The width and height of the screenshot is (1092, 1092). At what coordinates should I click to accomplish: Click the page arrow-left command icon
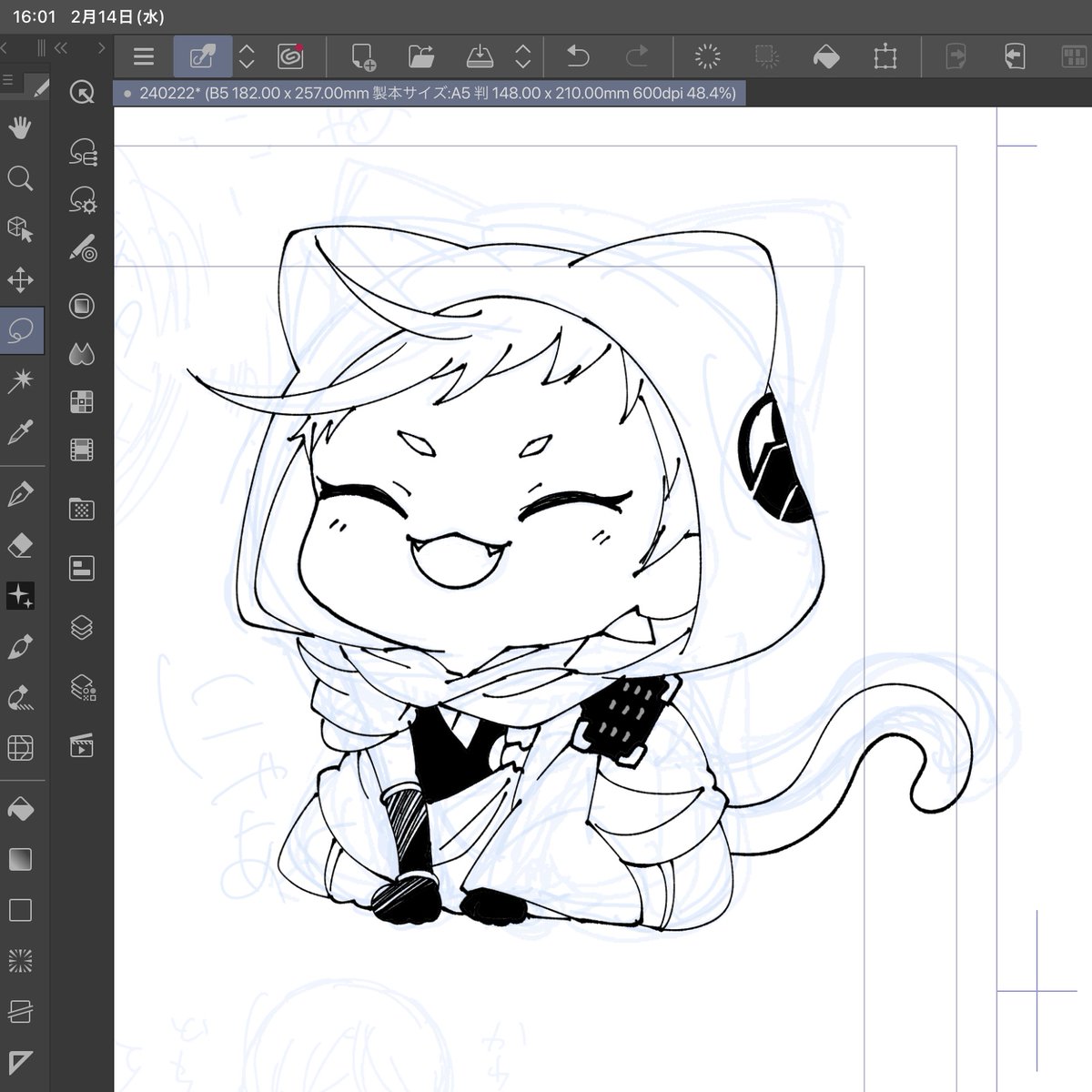1015,57
